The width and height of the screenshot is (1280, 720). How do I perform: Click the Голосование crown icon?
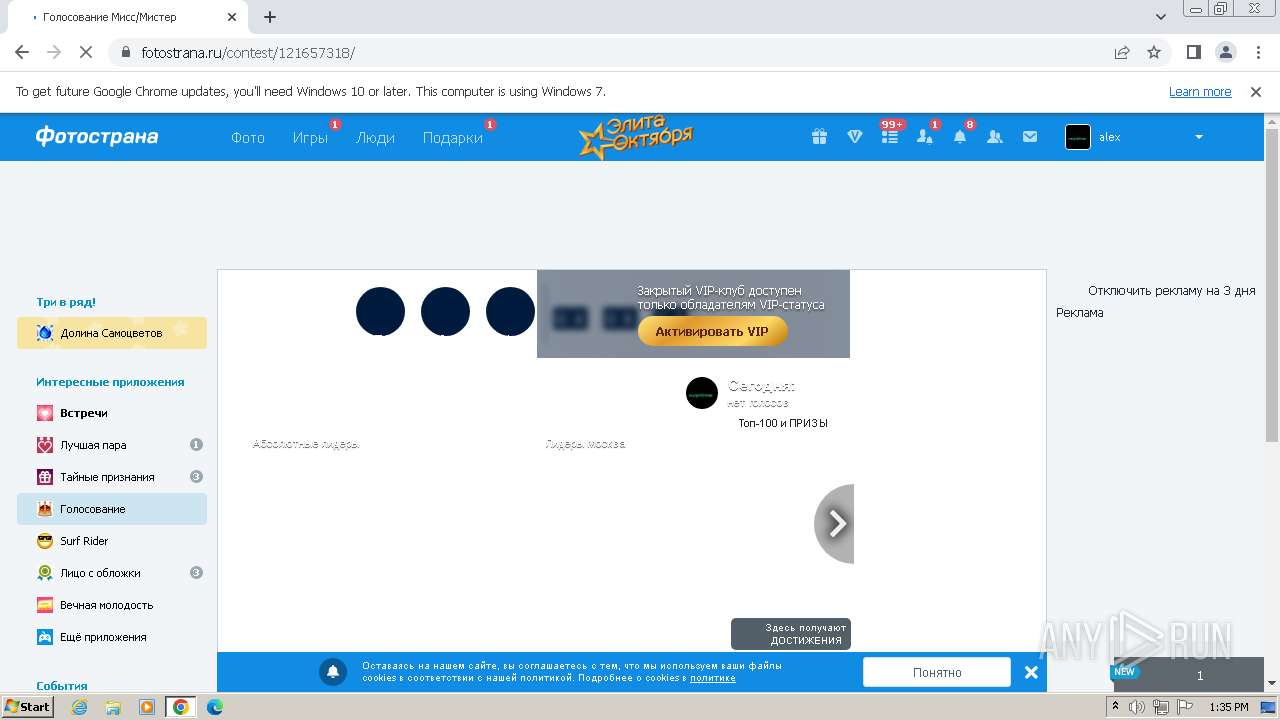(x=45, y=509)
